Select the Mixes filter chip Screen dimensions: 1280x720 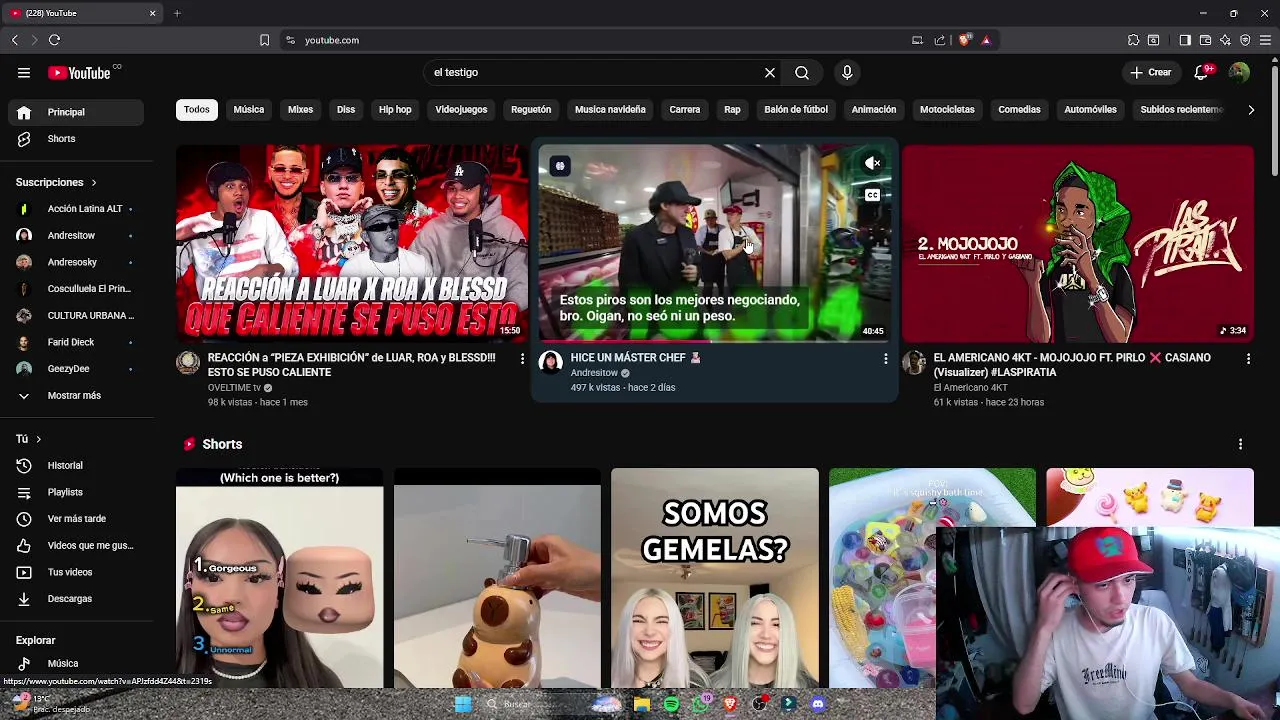[300, 109]
